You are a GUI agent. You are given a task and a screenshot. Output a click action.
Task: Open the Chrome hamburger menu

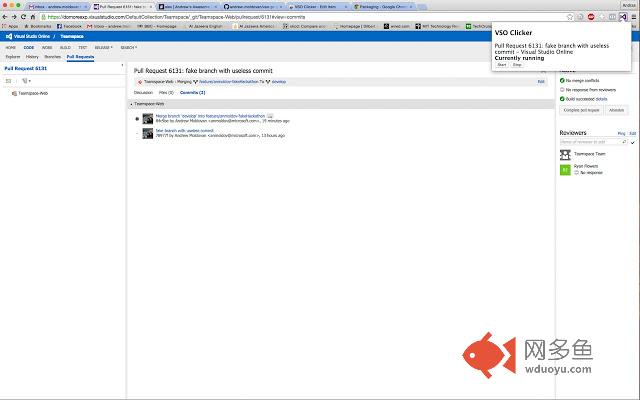(633, 17)
